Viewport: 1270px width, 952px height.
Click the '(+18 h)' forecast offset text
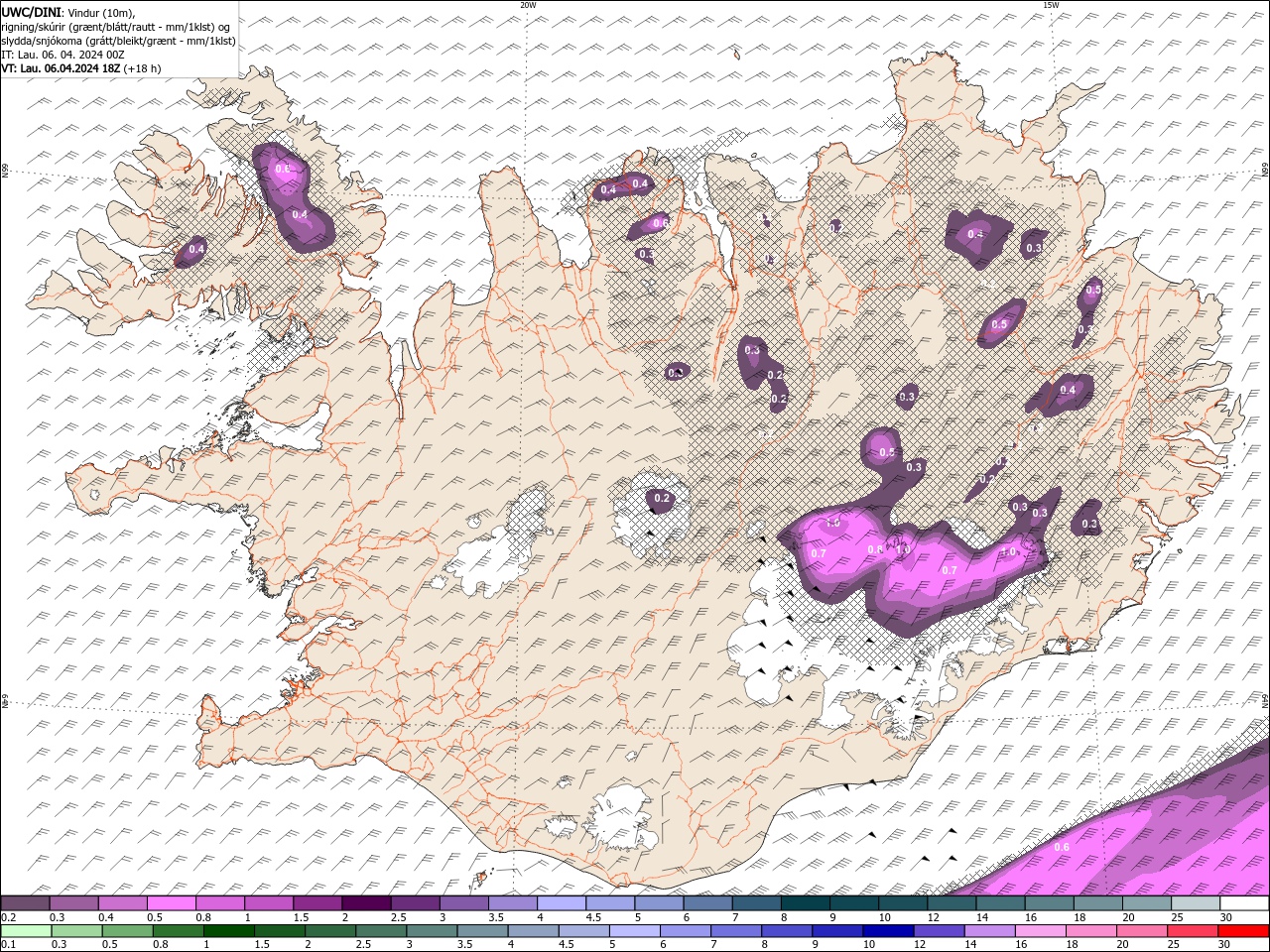tap(143, 68)
